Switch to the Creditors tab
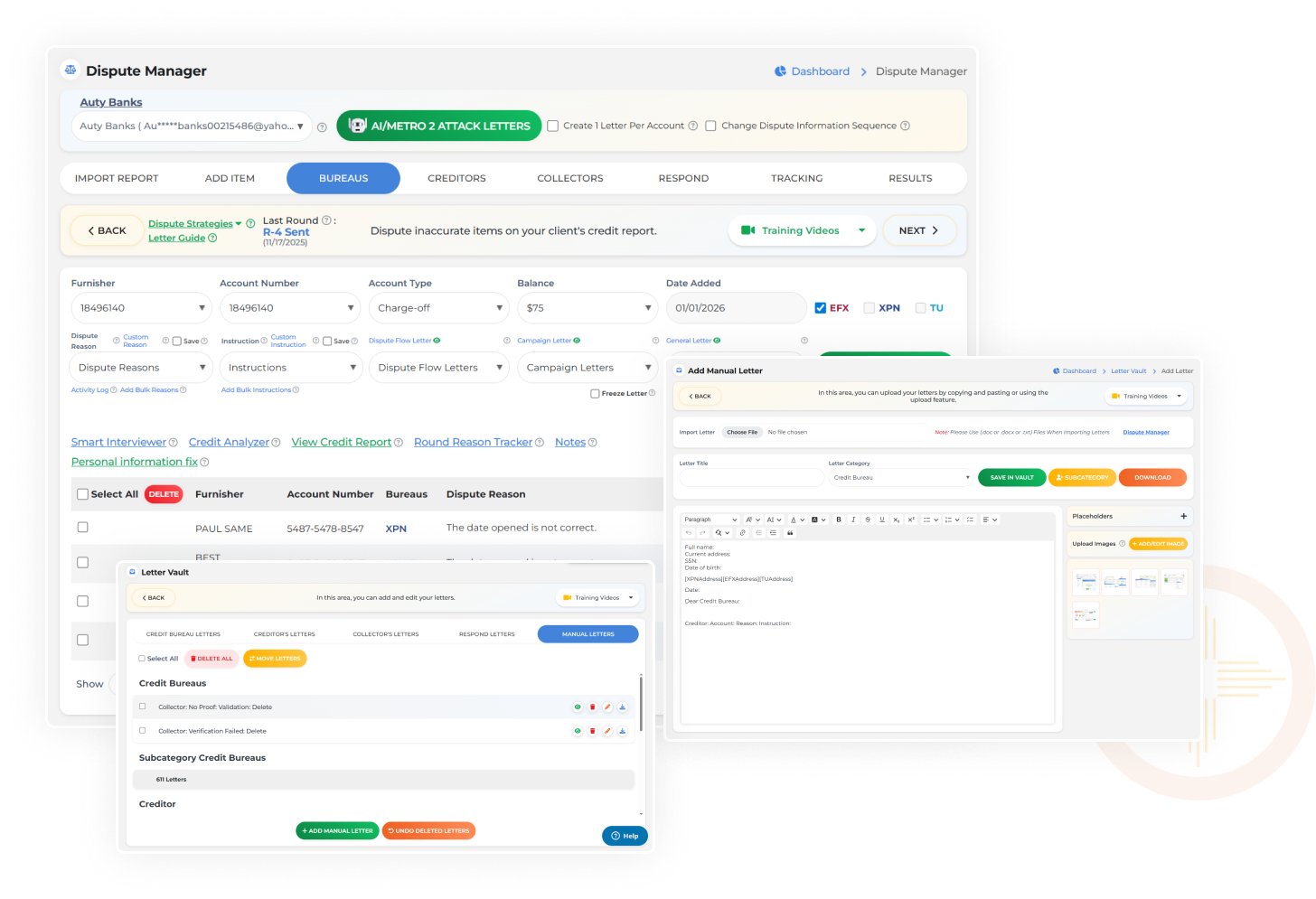Screen dimensions: 1316x899 click(x=456, y=179)
